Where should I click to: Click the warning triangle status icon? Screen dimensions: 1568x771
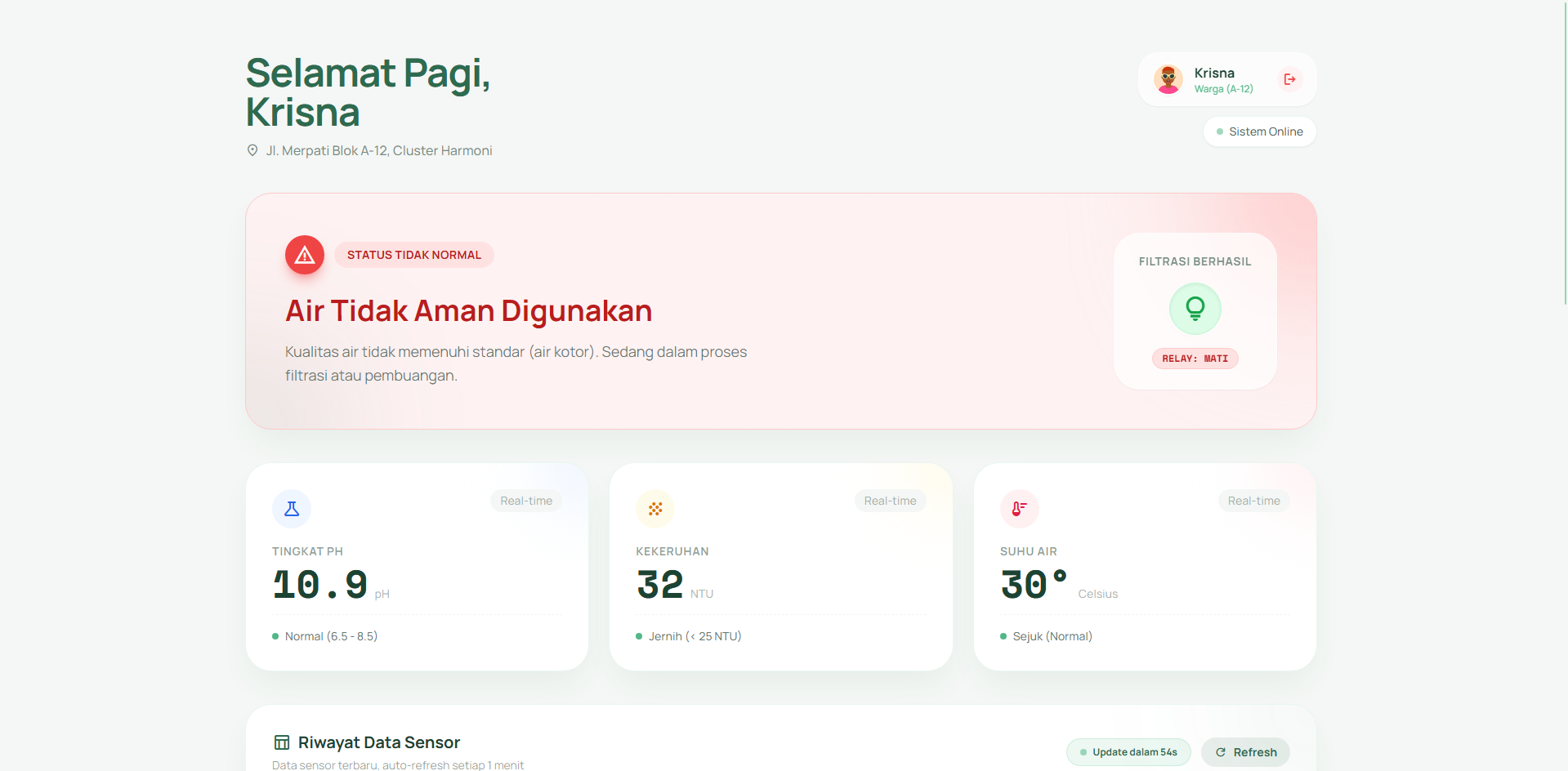[x=305, y=255]
